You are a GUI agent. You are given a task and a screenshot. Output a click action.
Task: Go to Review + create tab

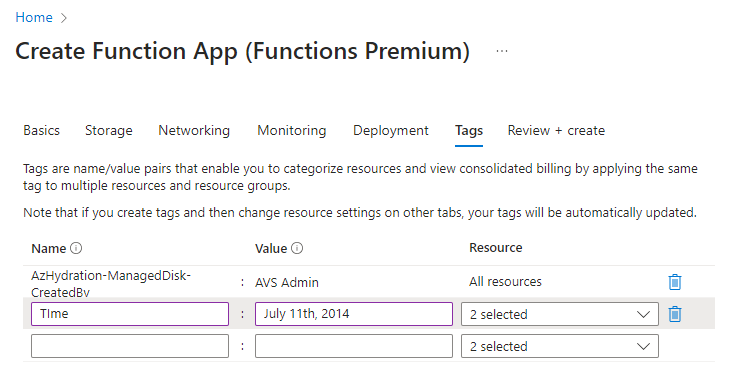click(556, 130)
